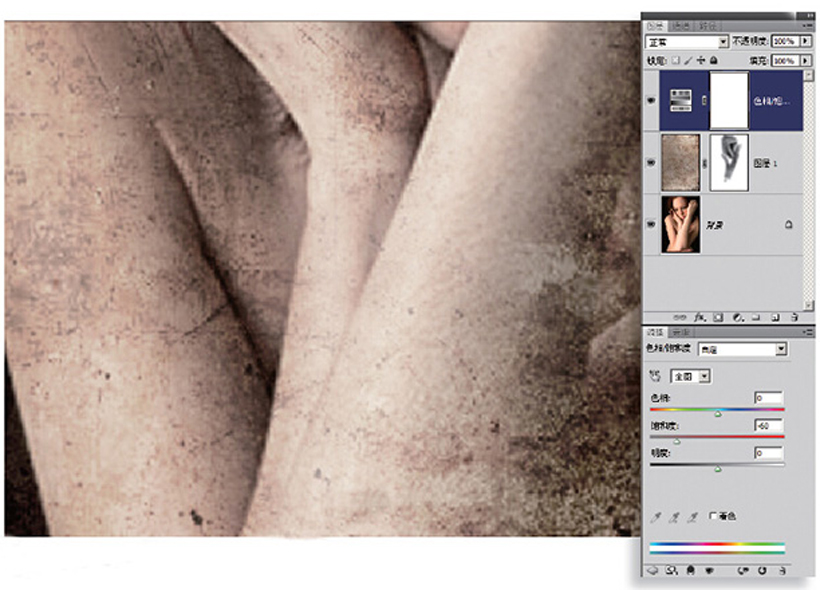Select the add-to-sample eyedropper
The height and width of the screenshot is (590, 820).
click(674, 517)
